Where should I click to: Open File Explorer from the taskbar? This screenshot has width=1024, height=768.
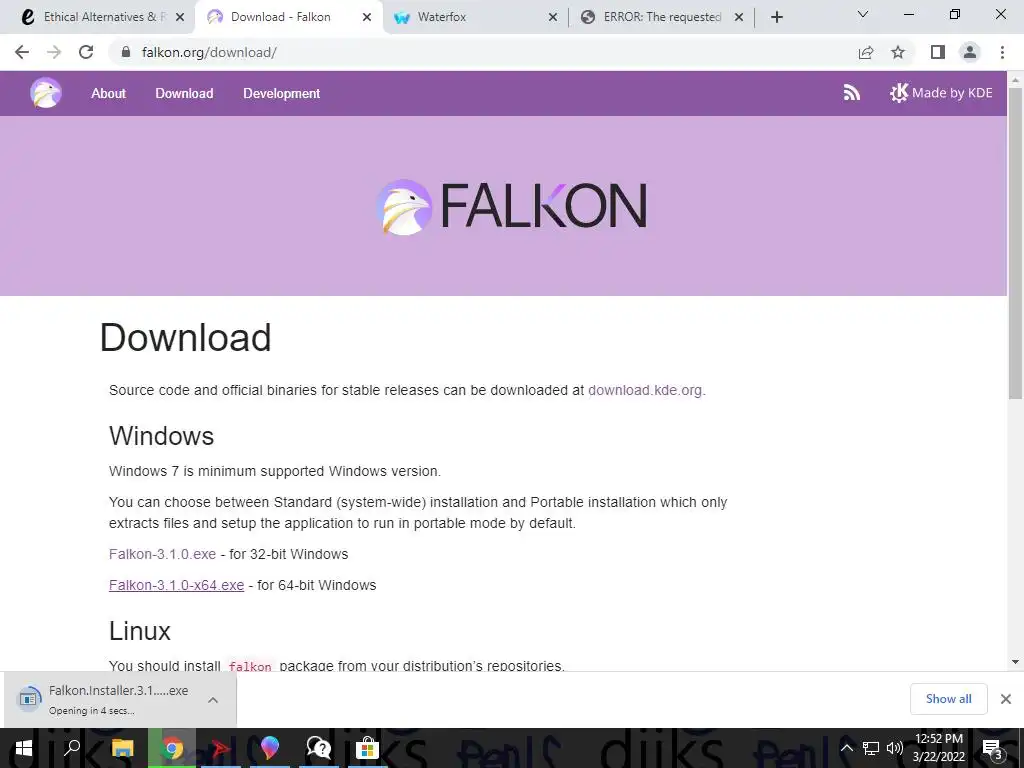122,748
